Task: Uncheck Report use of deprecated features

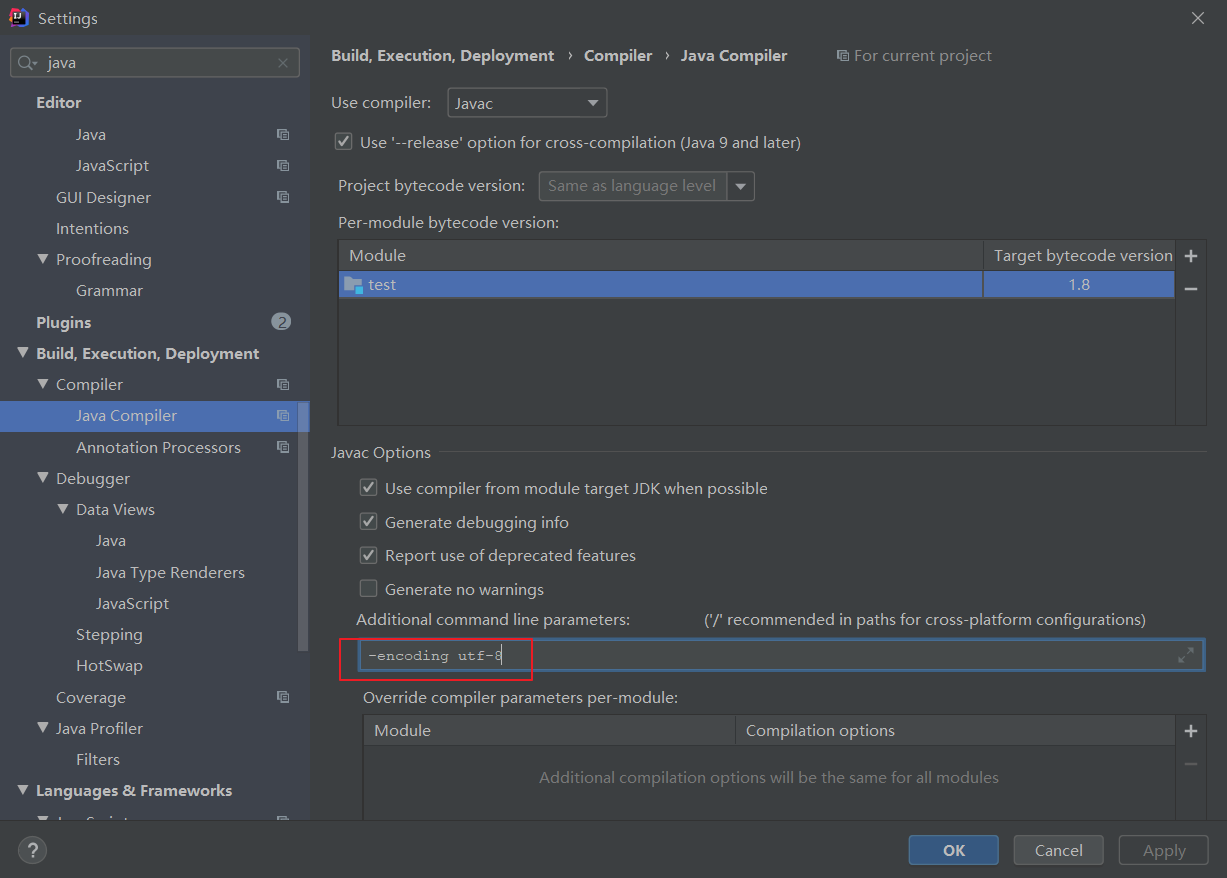Action: (x=369, y=555)
